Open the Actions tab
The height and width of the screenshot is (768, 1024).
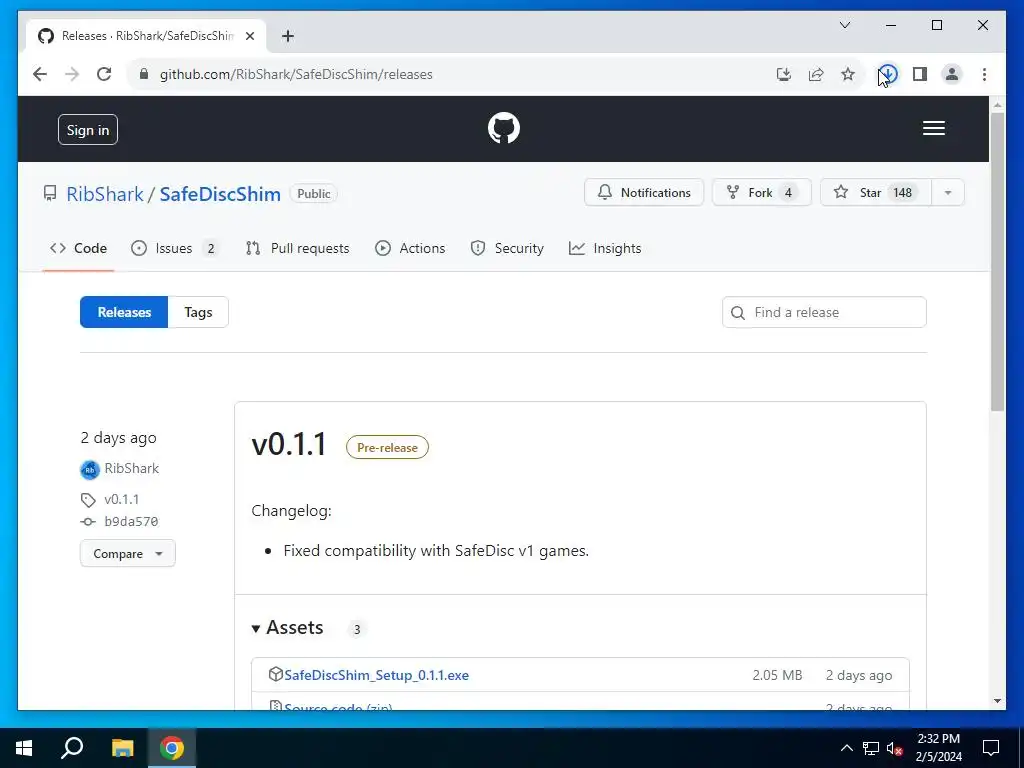click(x=410, y=248)
